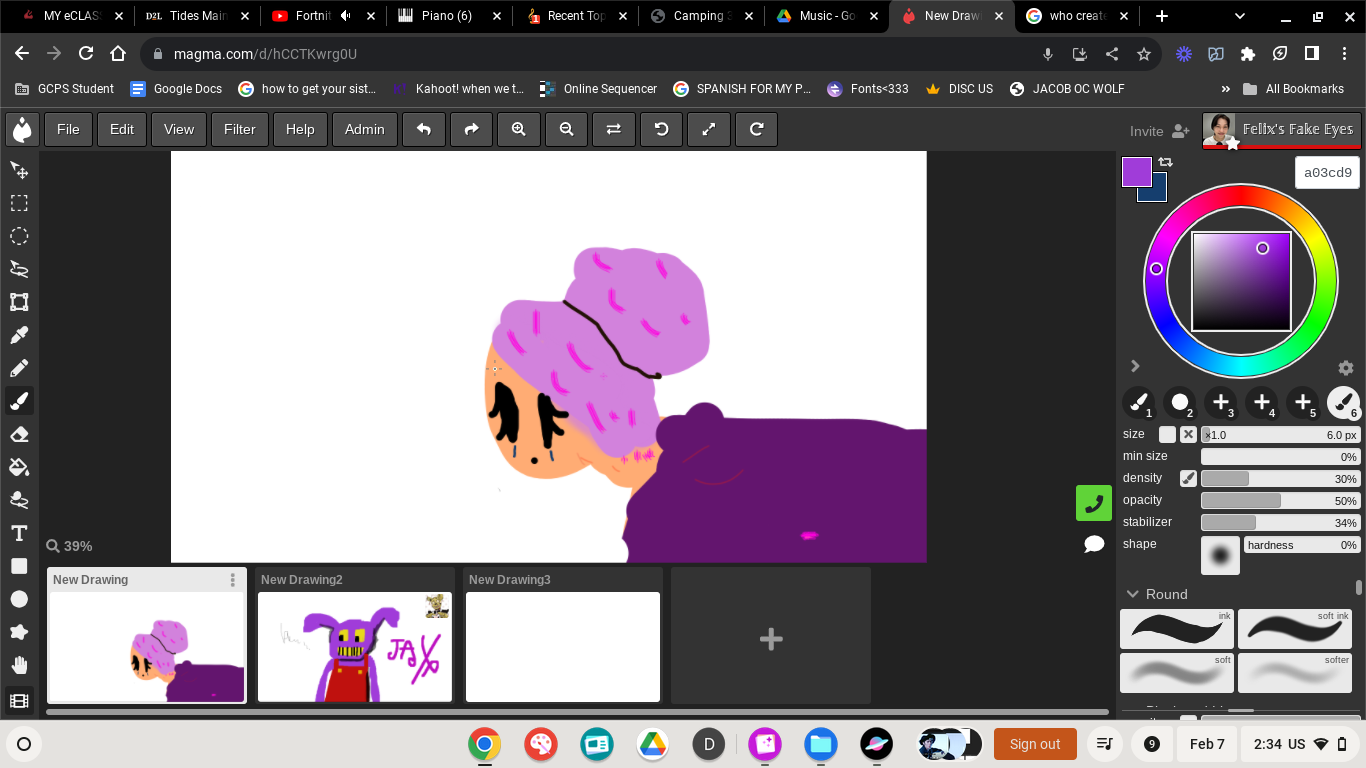1366x768 pixels.
Task: Select the Move/Selection arrow tool
Action: pos(19,170)
